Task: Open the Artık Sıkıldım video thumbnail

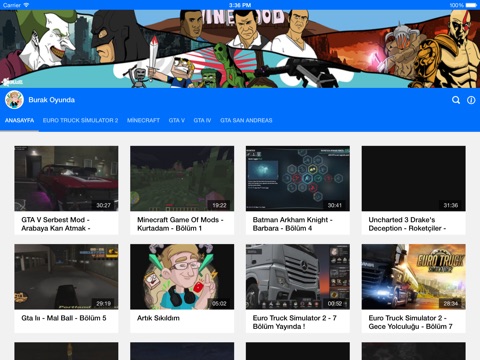Action: 182,277
